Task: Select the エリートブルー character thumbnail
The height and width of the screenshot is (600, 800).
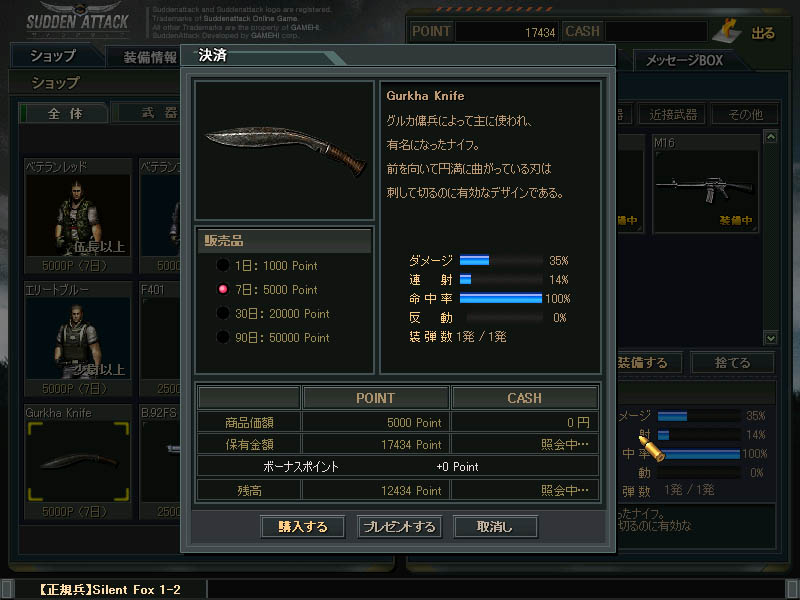Action: coord(78,338)
